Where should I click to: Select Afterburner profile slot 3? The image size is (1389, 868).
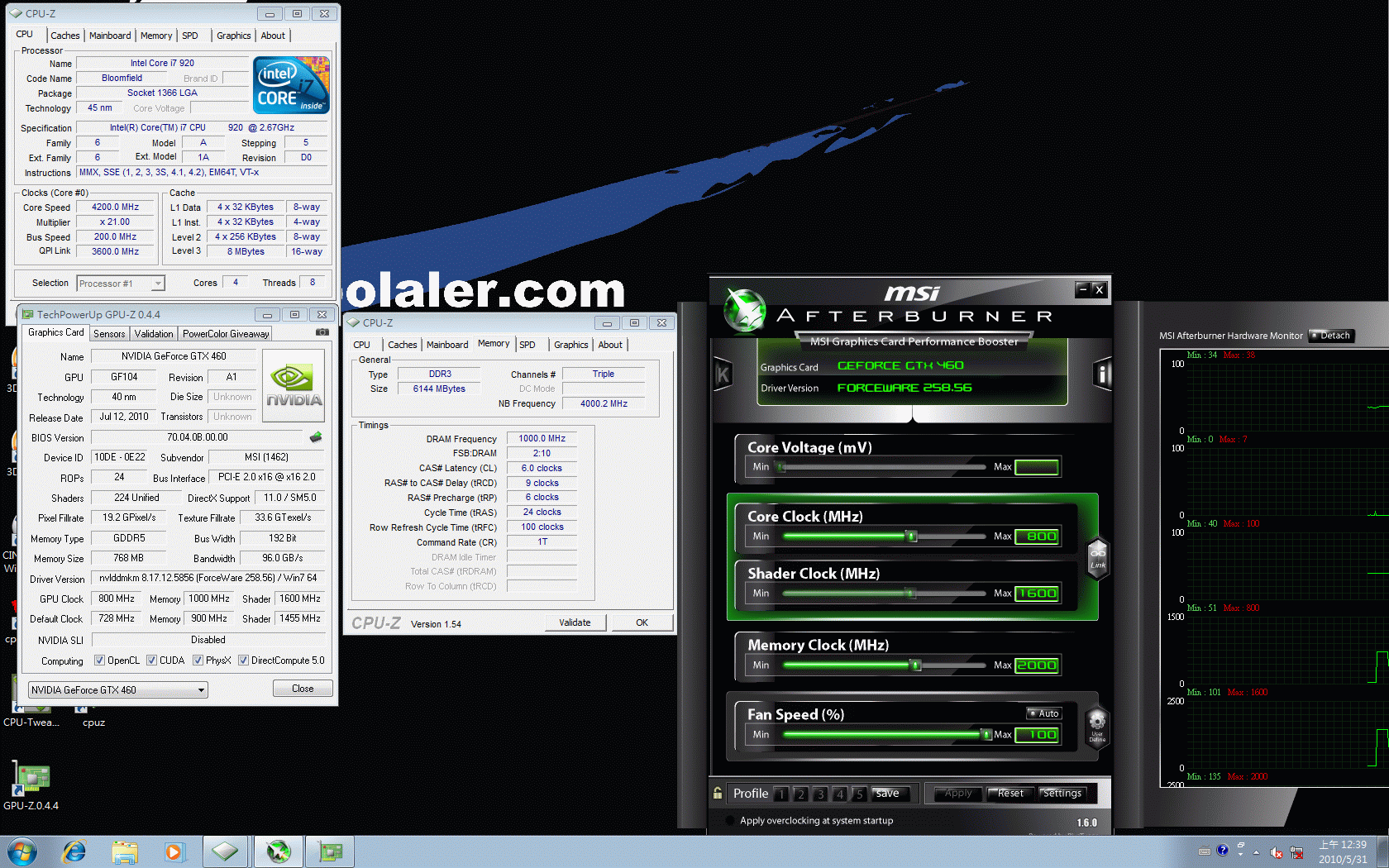tap(820, 794)
